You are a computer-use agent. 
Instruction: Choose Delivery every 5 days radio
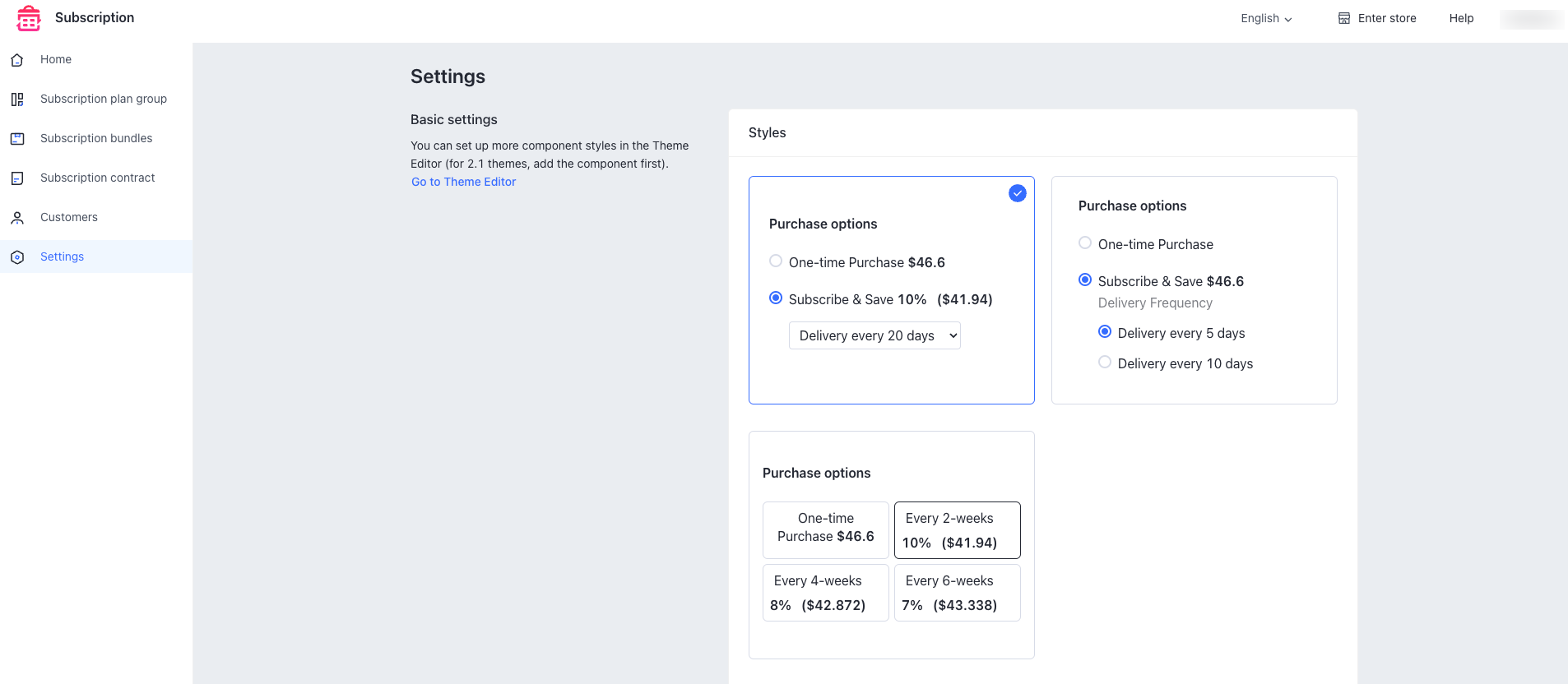(1105, 331)
